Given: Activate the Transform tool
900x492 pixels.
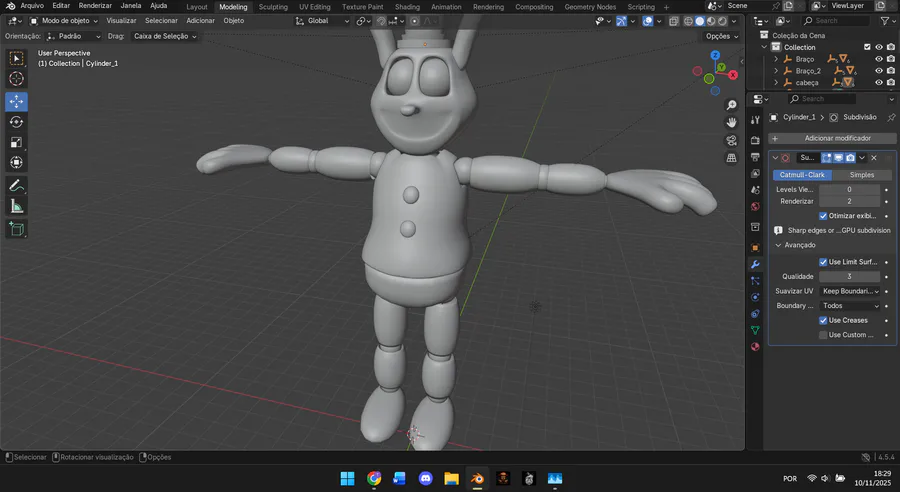Looking at the screenshot, I should click(16, 162).
